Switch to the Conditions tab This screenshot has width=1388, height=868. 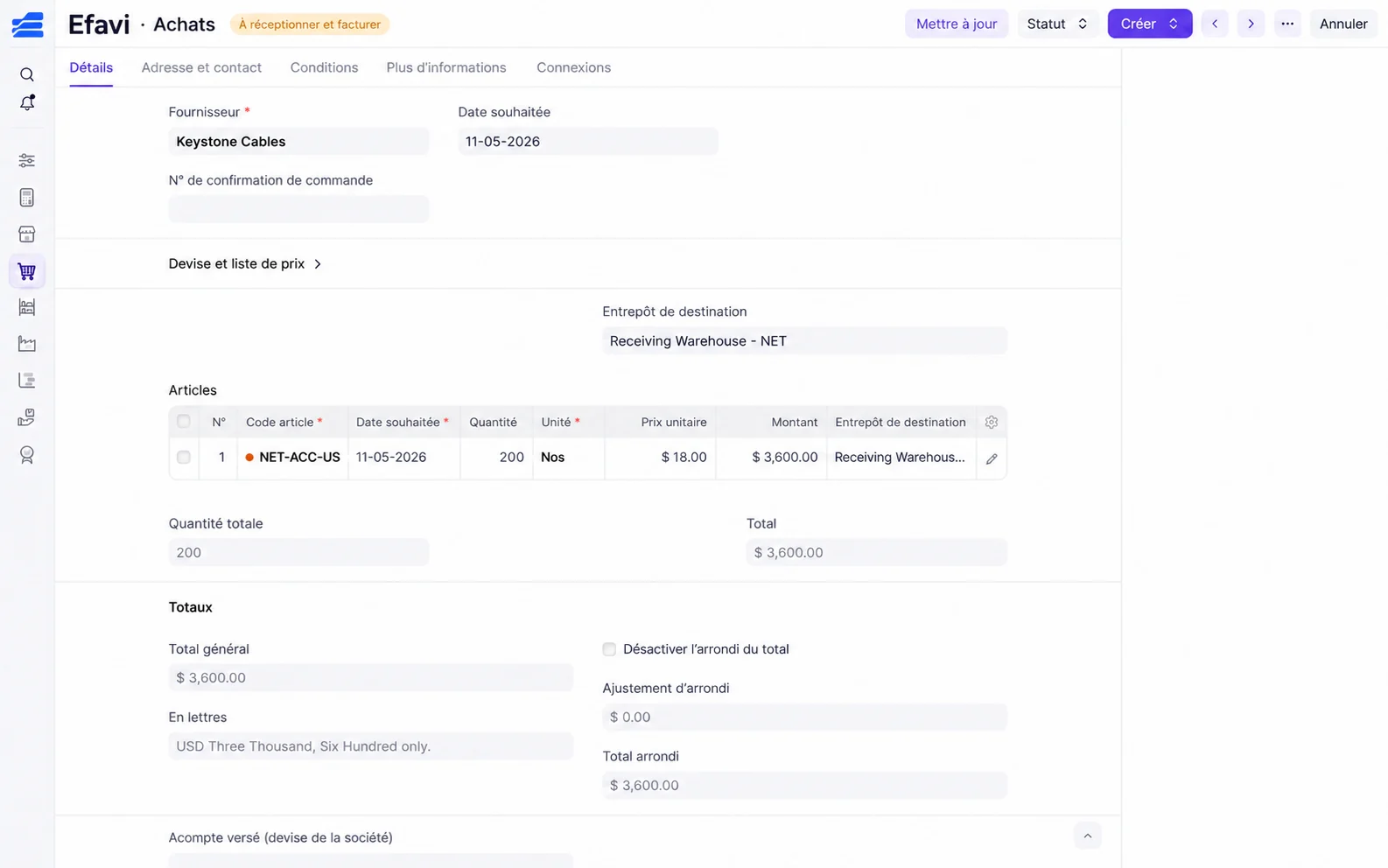coord(324,67)
